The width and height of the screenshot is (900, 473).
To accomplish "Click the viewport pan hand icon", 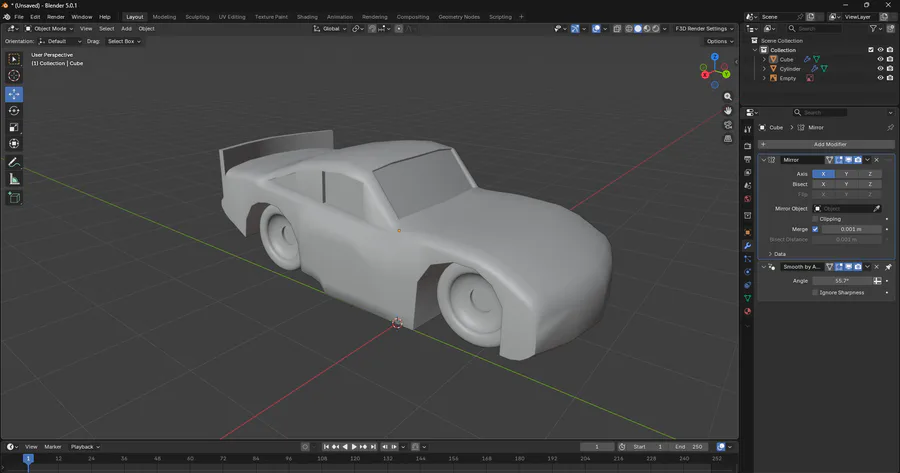I will point(728,110).
